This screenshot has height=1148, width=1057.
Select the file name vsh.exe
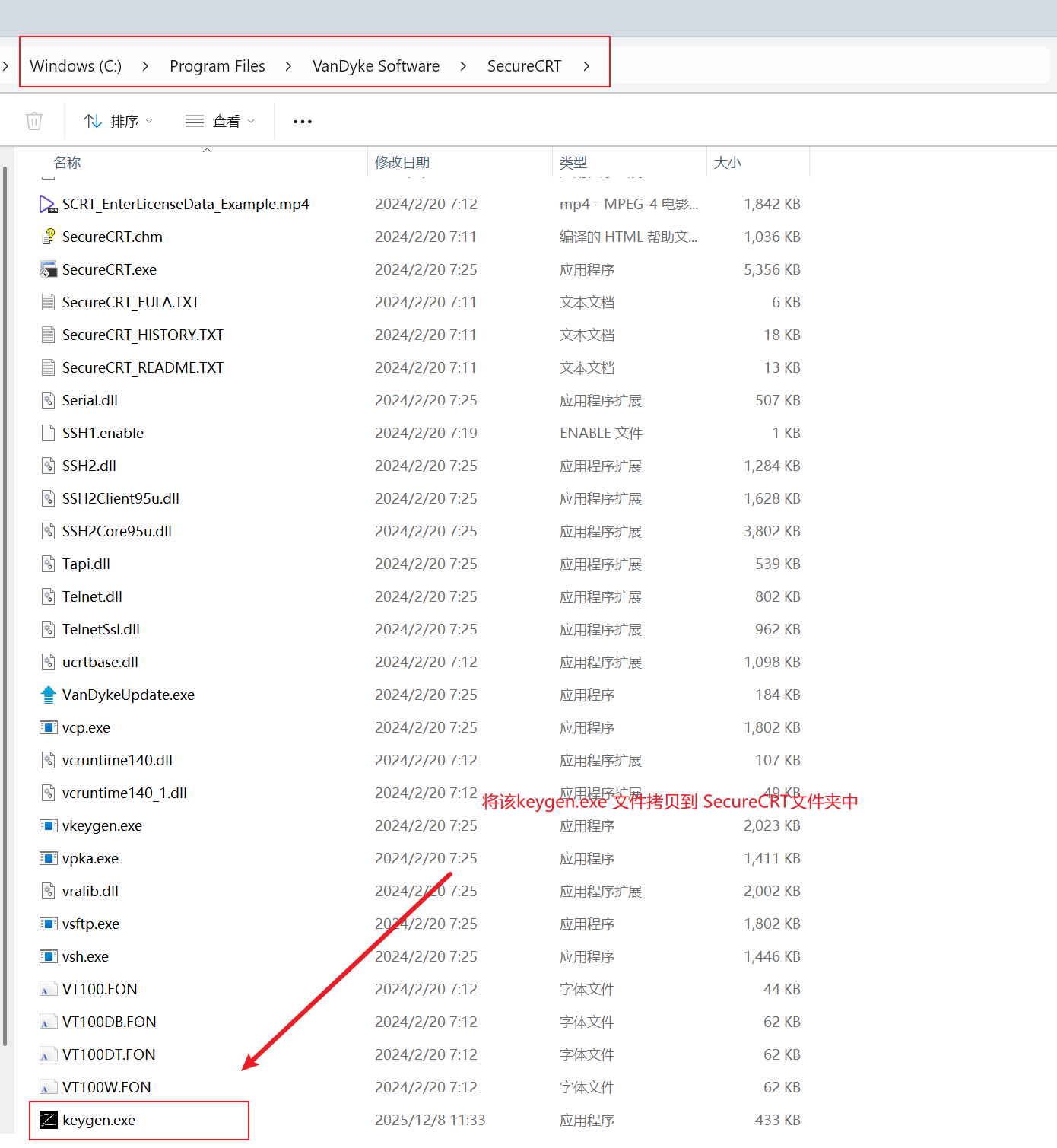85,956
